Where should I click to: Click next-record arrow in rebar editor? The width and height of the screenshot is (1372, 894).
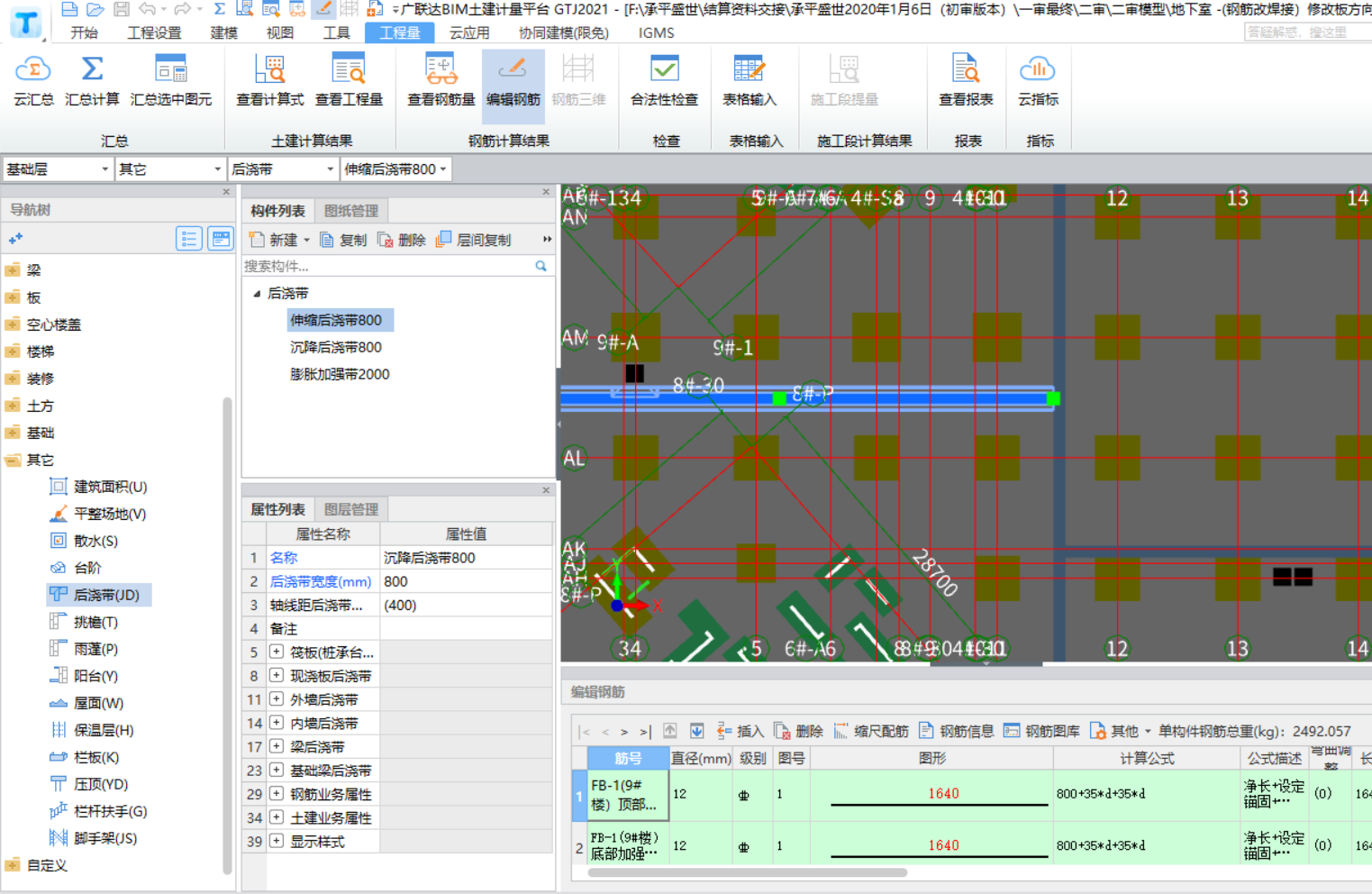click(x=623, y=732)
